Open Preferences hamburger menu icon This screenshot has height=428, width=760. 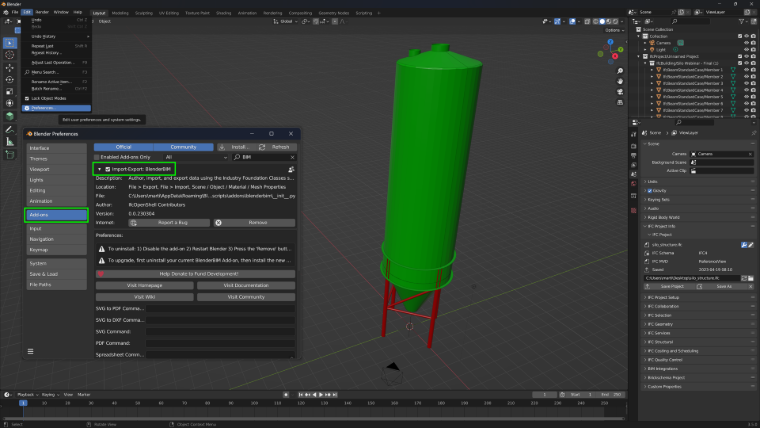[x=31, y=351]
